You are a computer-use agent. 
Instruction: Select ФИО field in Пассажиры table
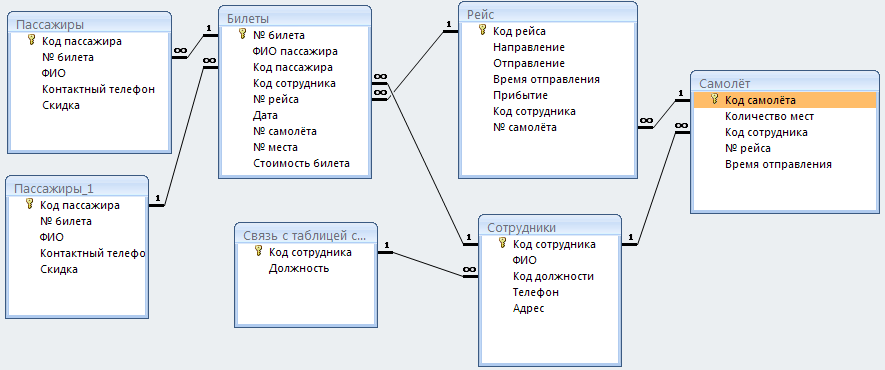coord(54,73)
